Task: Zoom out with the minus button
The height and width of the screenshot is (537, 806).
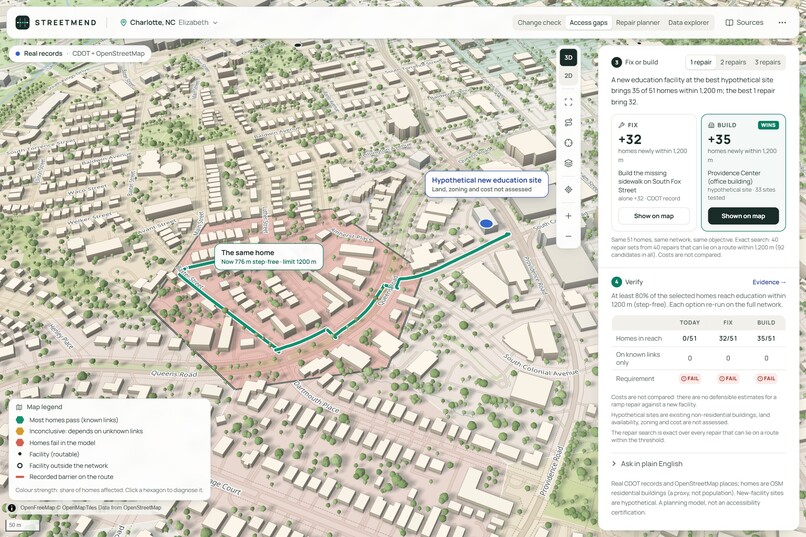Action: pyautogui.click(x=568, y=236)
